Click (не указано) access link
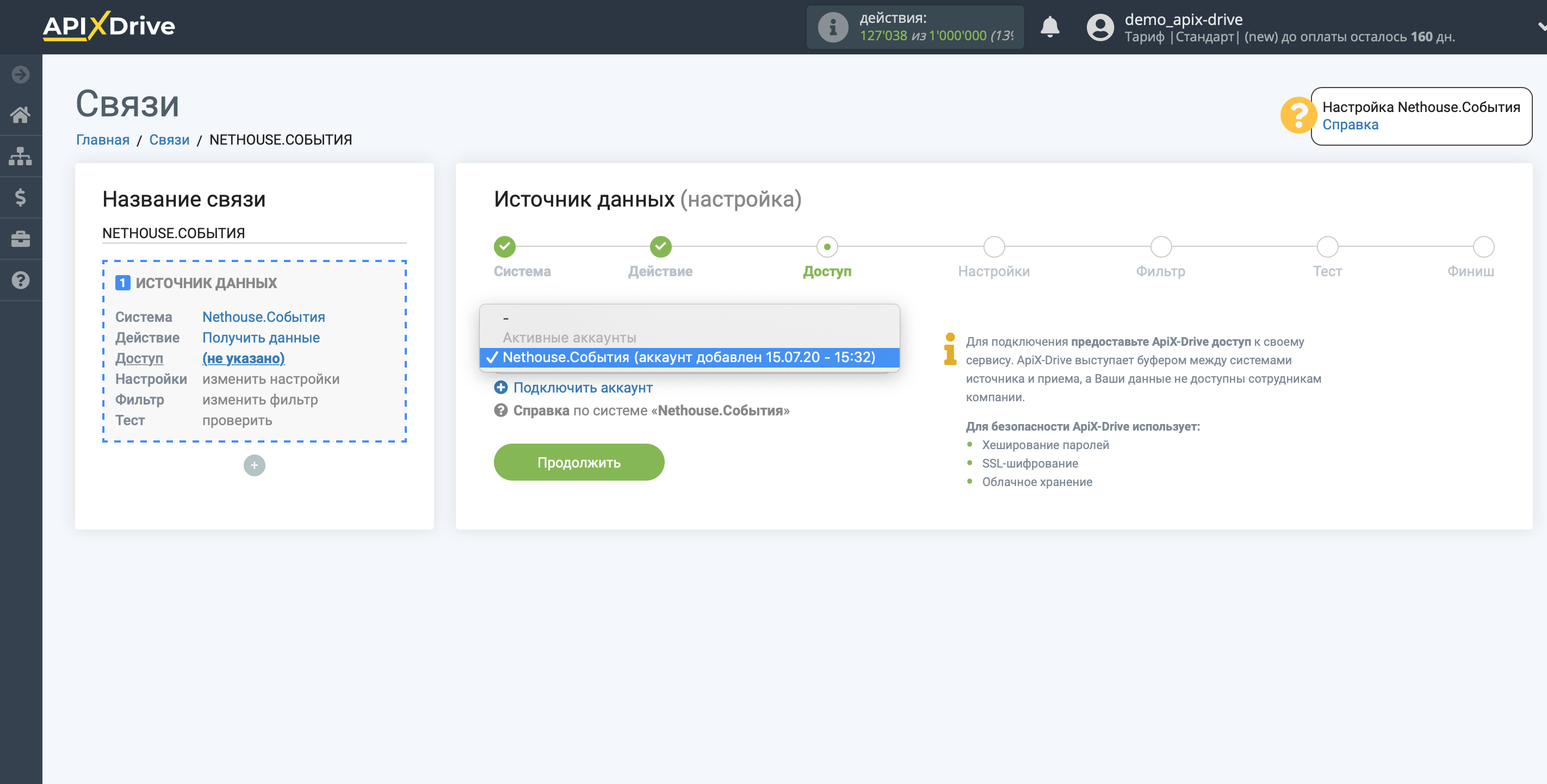 coord(243,358)
